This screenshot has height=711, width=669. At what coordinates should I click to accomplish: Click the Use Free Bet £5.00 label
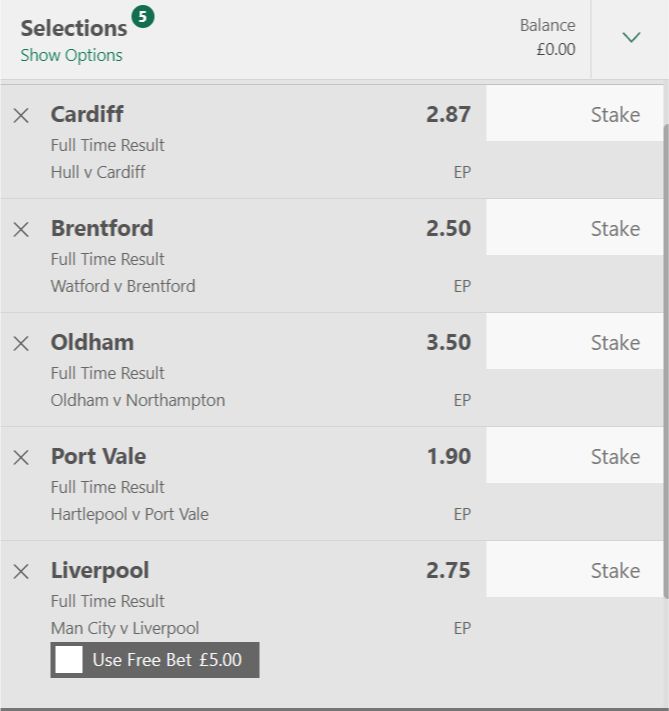click(167, 660)
